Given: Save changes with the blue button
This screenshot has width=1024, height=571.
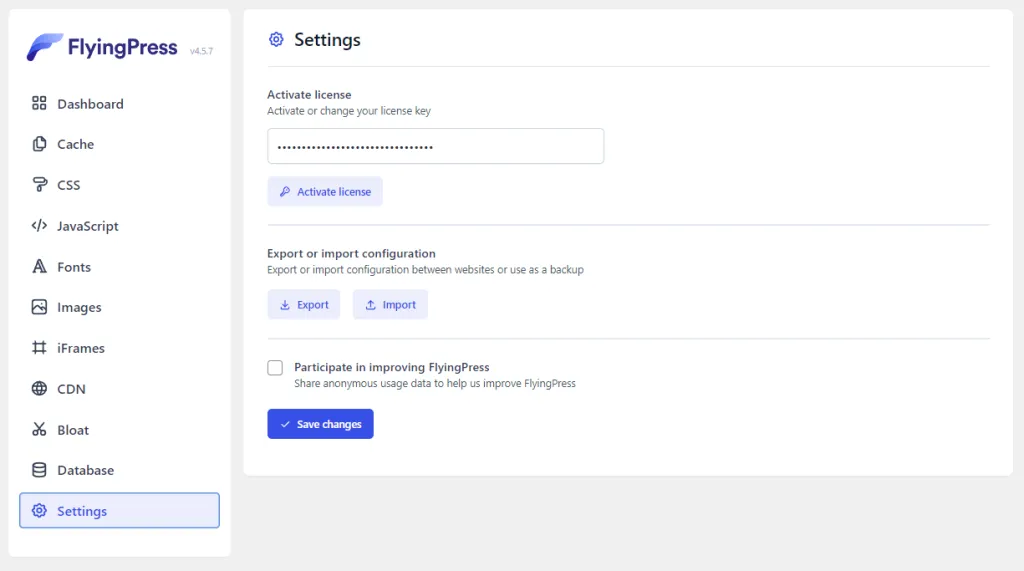Looking at the screenshot, I should point(320,424).
